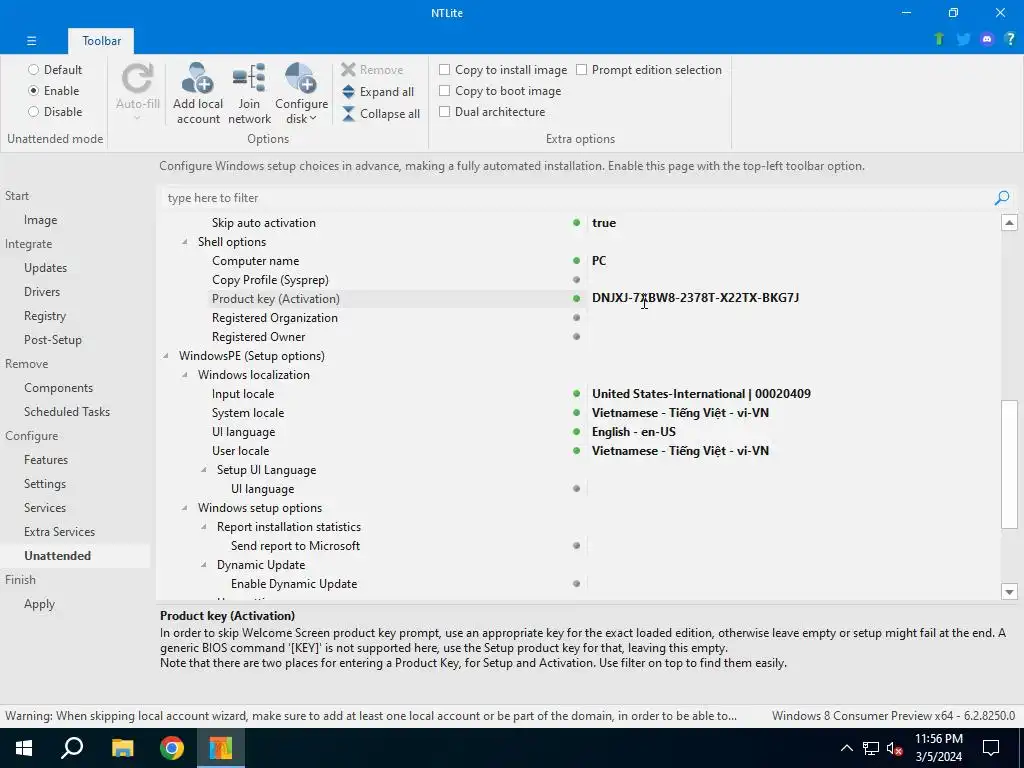Add local account
Screen dimensions: 1024x768
coord(198,93)
